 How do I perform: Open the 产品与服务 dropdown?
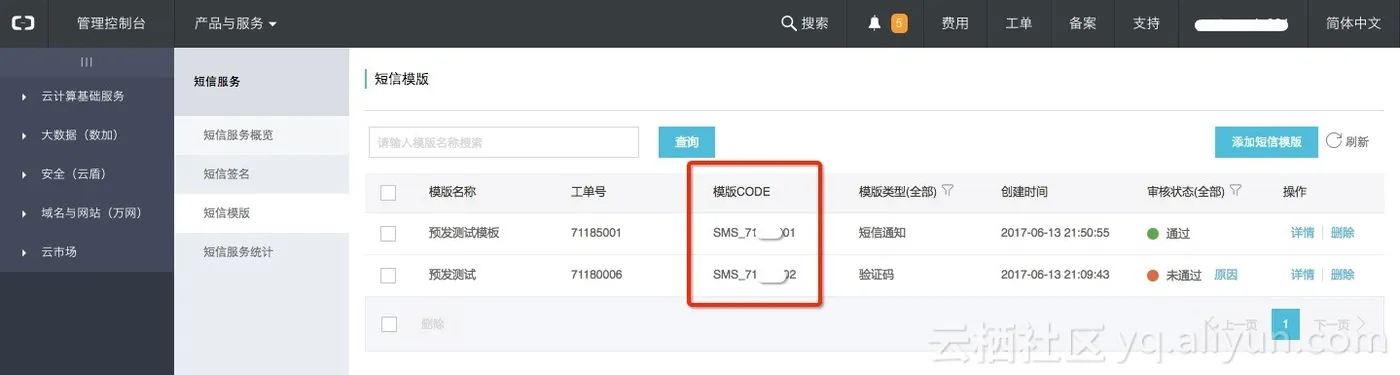point(236,23)
